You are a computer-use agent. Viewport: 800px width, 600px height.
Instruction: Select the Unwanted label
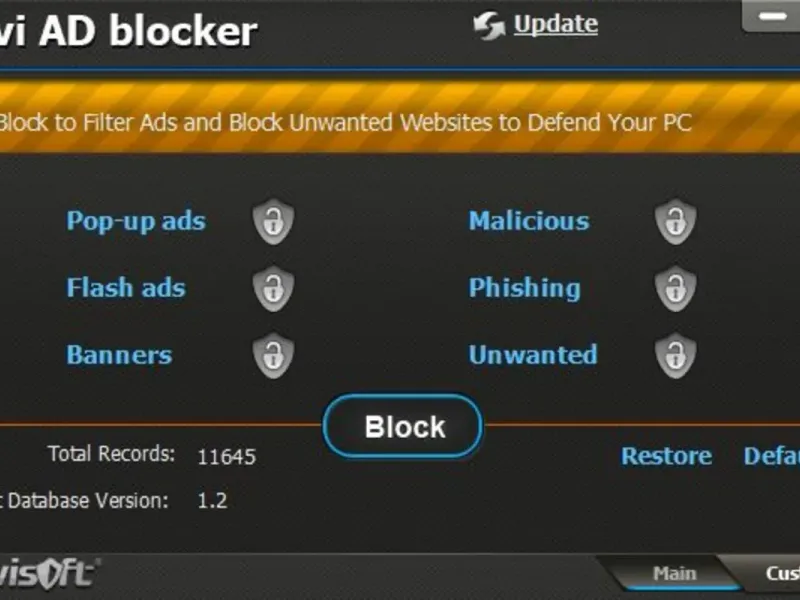[533, 355]
